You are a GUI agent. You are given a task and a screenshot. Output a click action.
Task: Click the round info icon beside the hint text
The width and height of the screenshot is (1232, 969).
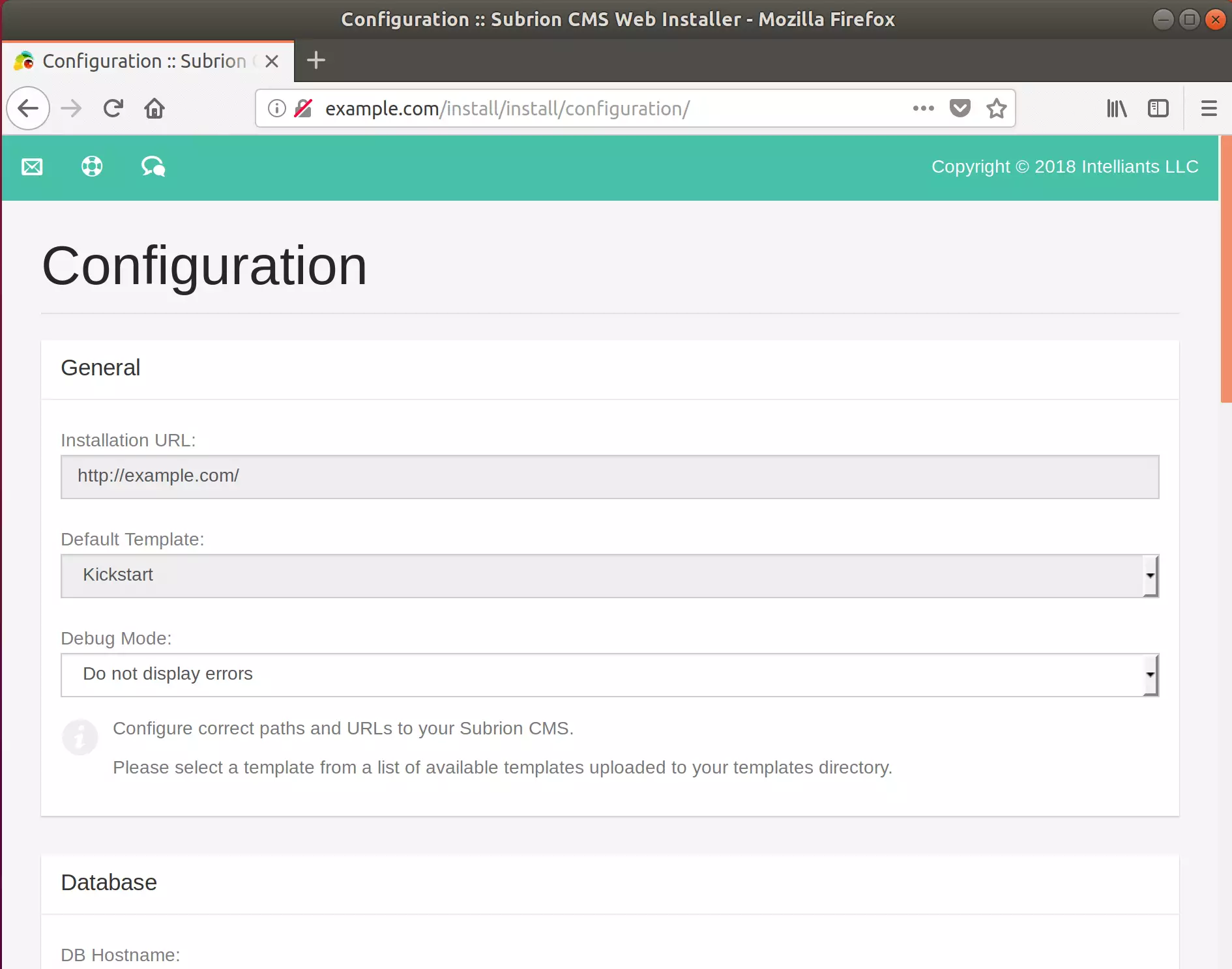pos(80,737)
